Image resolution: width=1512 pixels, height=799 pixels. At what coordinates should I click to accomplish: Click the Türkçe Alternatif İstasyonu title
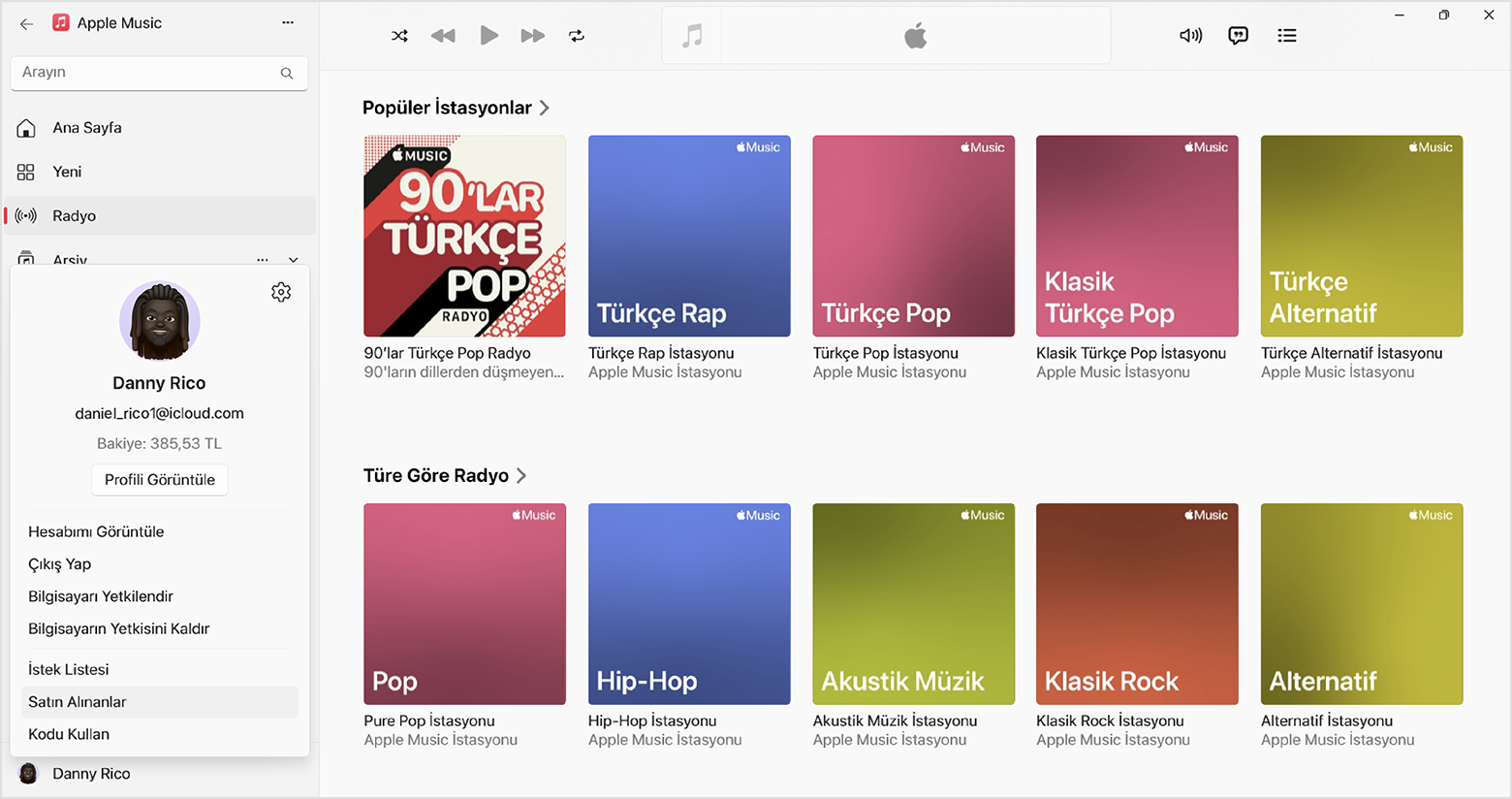click(1352, 353)
